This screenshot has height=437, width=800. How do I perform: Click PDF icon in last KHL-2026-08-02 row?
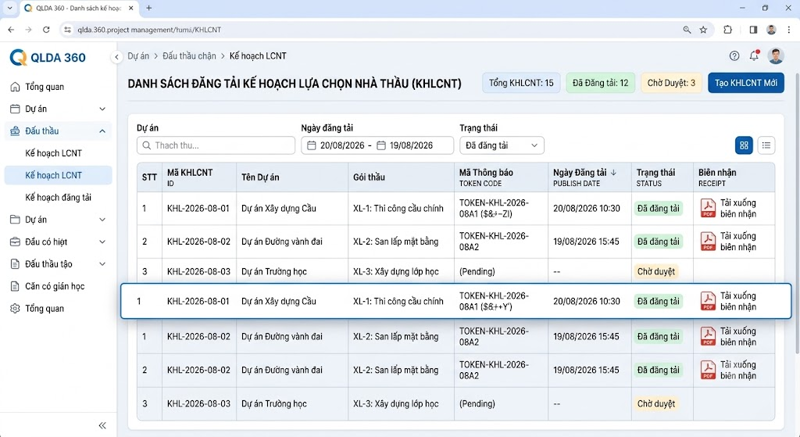pyautogui.click(x=708, y=370)
